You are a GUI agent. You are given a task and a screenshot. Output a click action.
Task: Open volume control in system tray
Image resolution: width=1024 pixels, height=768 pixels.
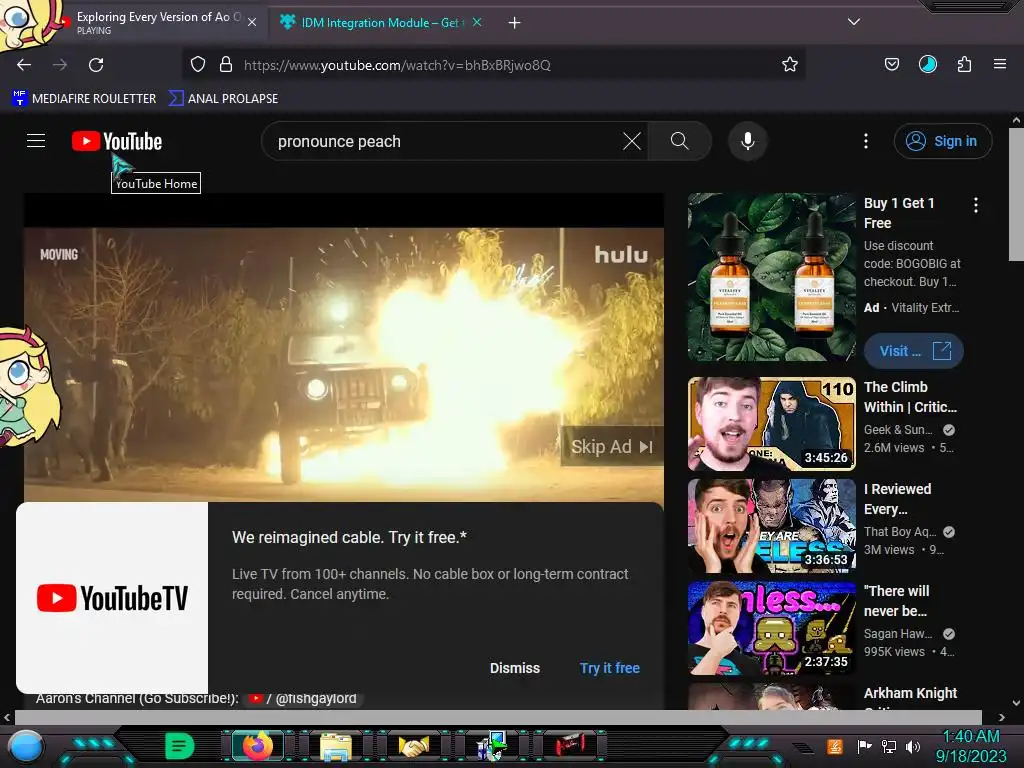click(x=913, y=746)
